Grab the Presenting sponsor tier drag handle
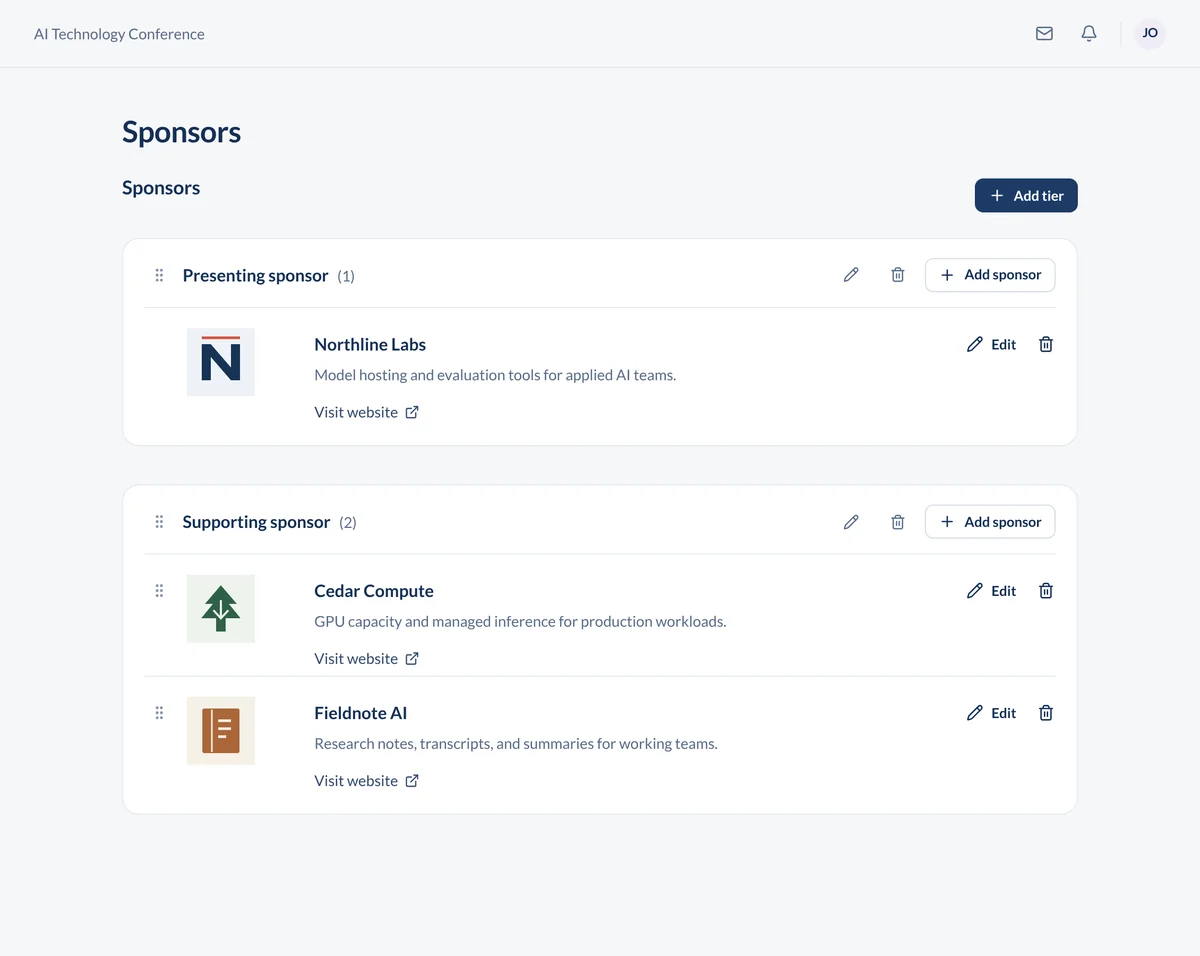The width and height of the screenshot is (1200, 956). (x=159, y=275)
